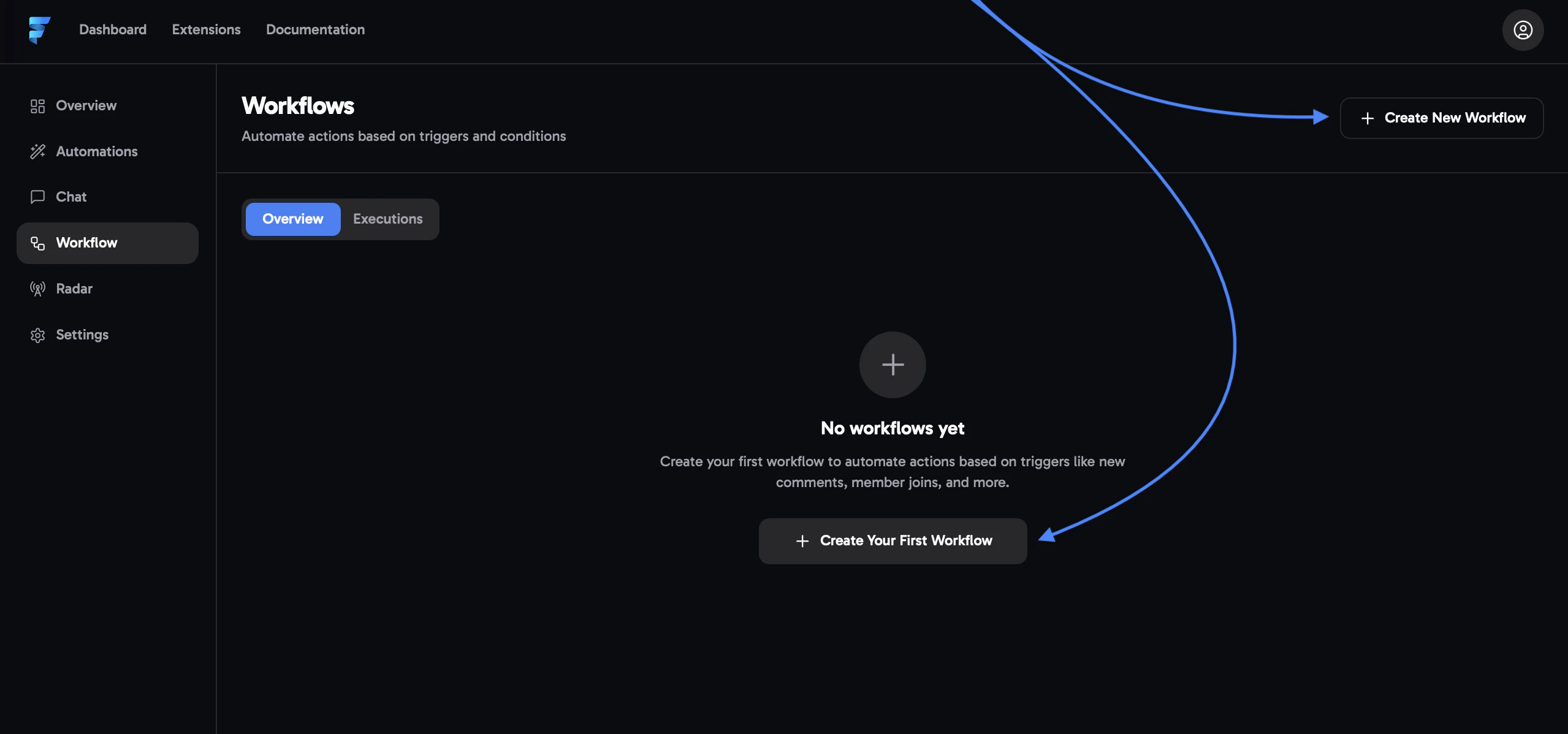The width and height of the screenshot is (1568, 734).
Task: Open Radar using its signal icon
Action: (37, 289)
